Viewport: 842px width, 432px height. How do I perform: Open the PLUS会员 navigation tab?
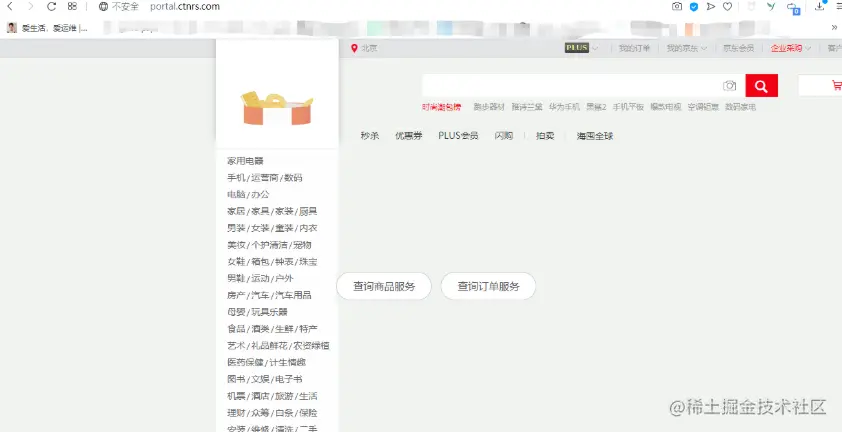[x=458, y=136]
